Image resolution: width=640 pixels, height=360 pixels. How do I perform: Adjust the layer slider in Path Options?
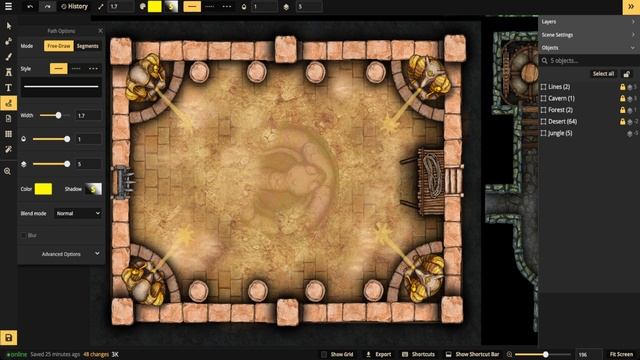click(x=51, y=164)
